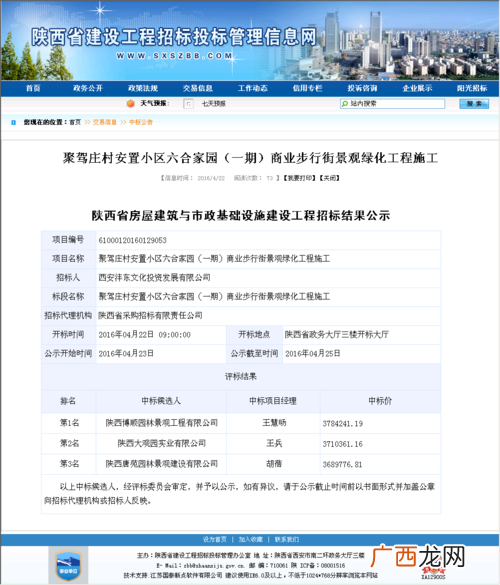Click the 搜索 search button
500x585 pixels.
474,104
